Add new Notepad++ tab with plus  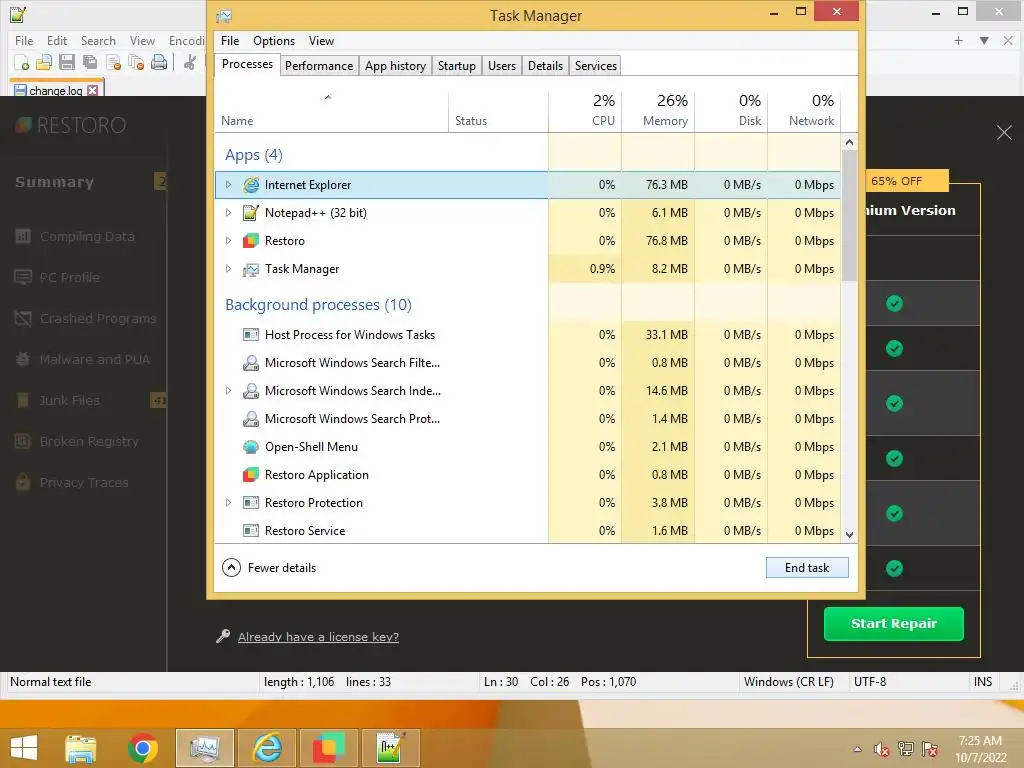(958, 40)
